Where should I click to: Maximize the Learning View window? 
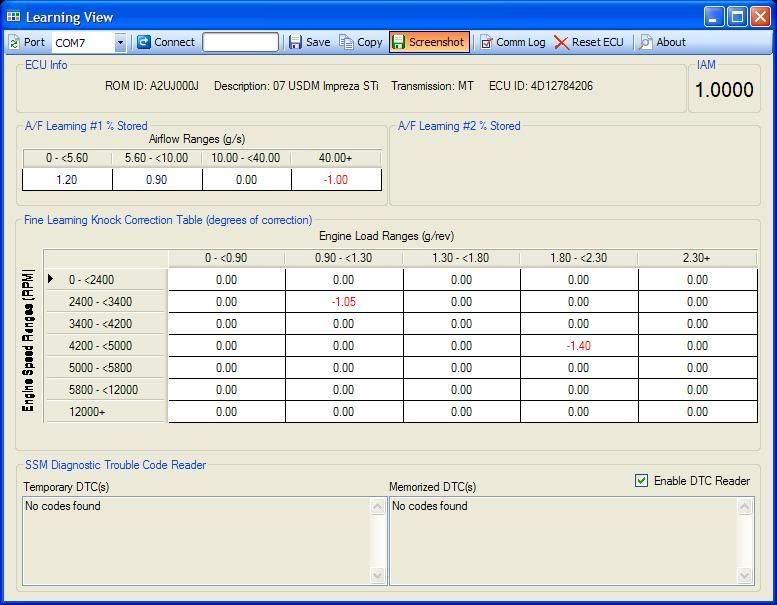pos(737,16)
